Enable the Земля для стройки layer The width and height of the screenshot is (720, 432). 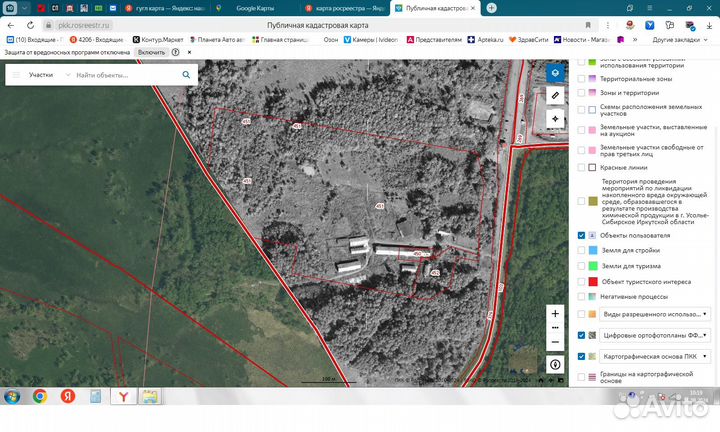point(581,250)
